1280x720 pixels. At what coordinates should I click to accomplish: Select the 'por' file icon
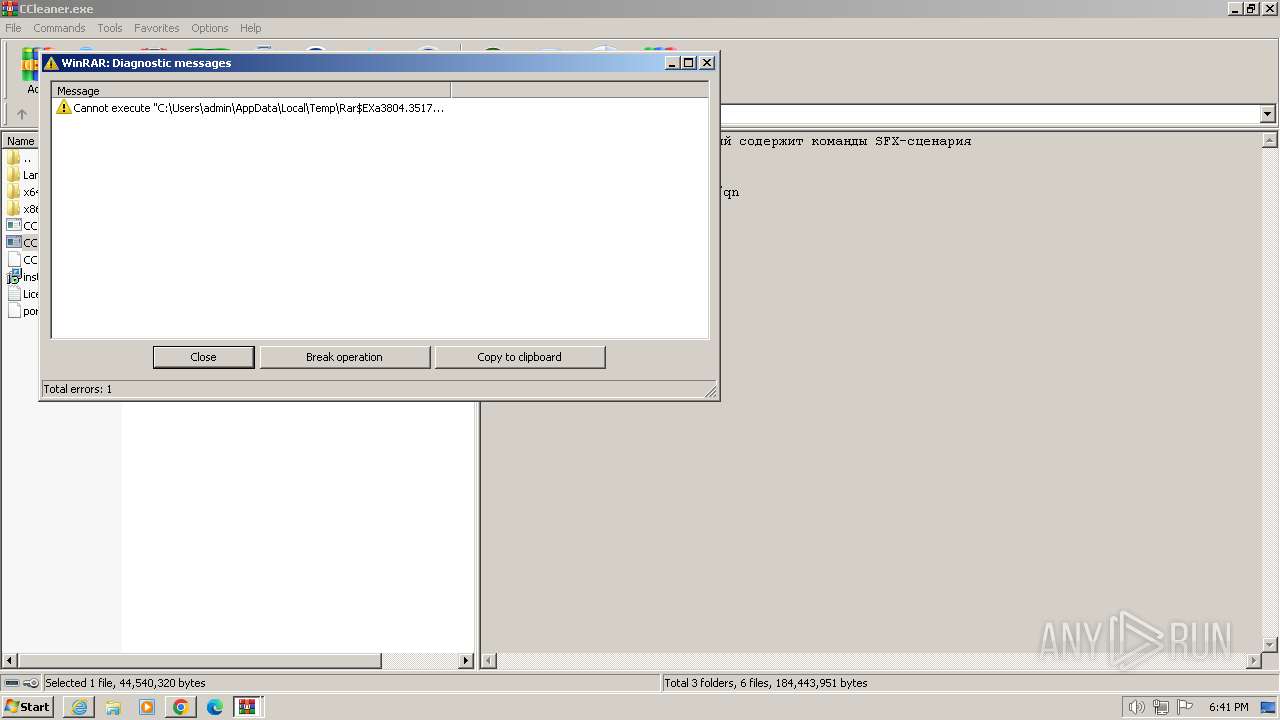(13, 311)
